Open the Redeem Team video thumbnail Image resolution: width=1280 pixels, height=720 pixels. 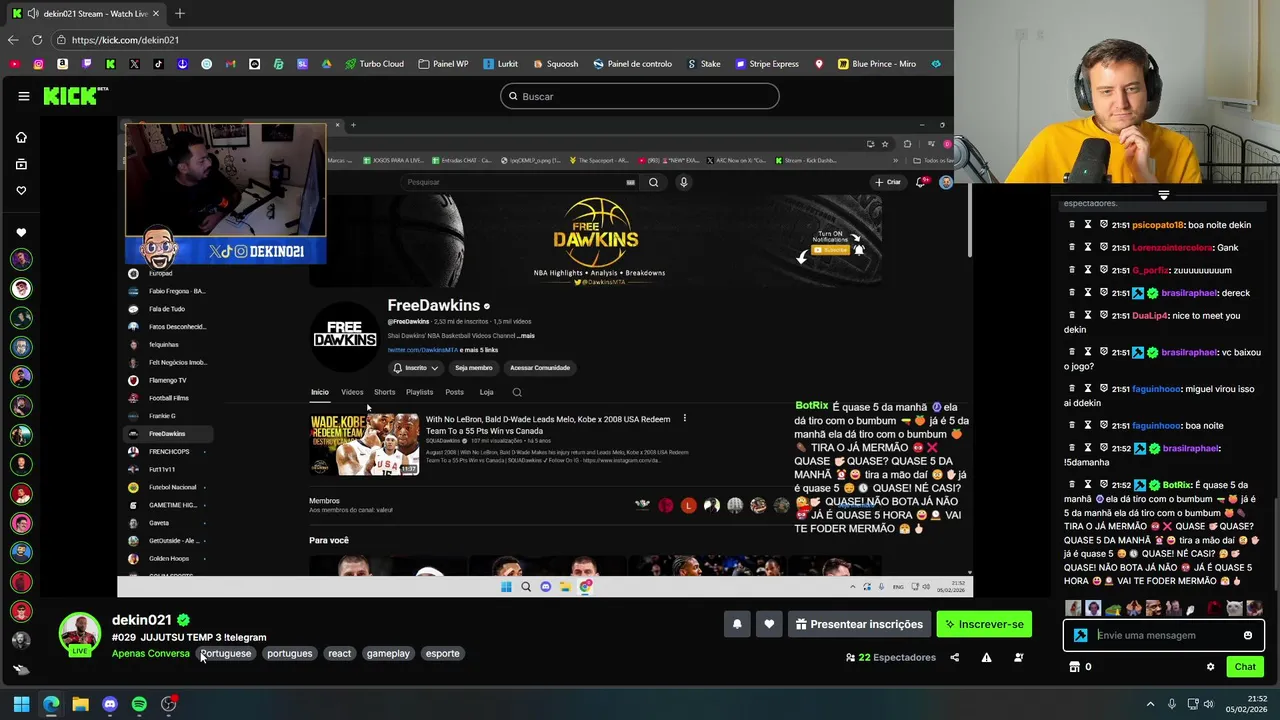pos(365,444)
